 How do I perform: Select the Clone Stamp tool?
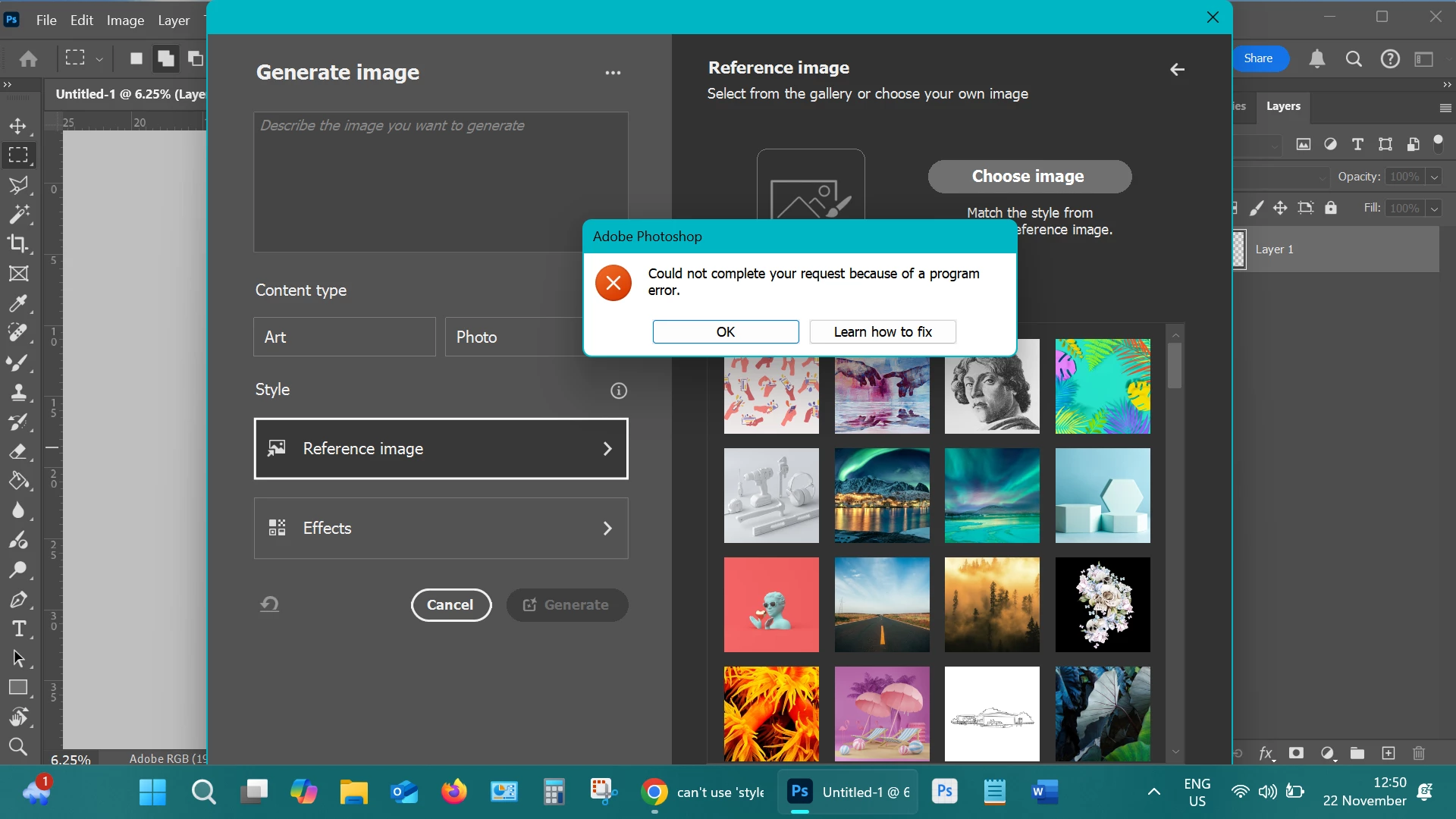(18, 392)
